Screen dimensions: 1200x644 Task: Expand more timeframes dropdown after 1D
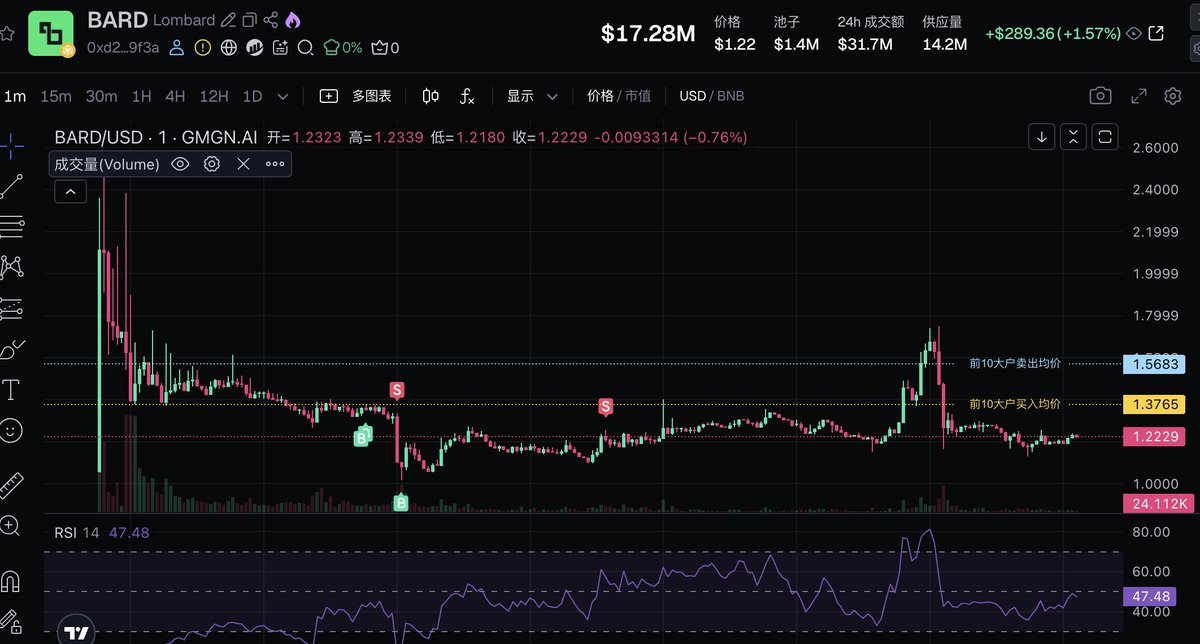(283, 97)
